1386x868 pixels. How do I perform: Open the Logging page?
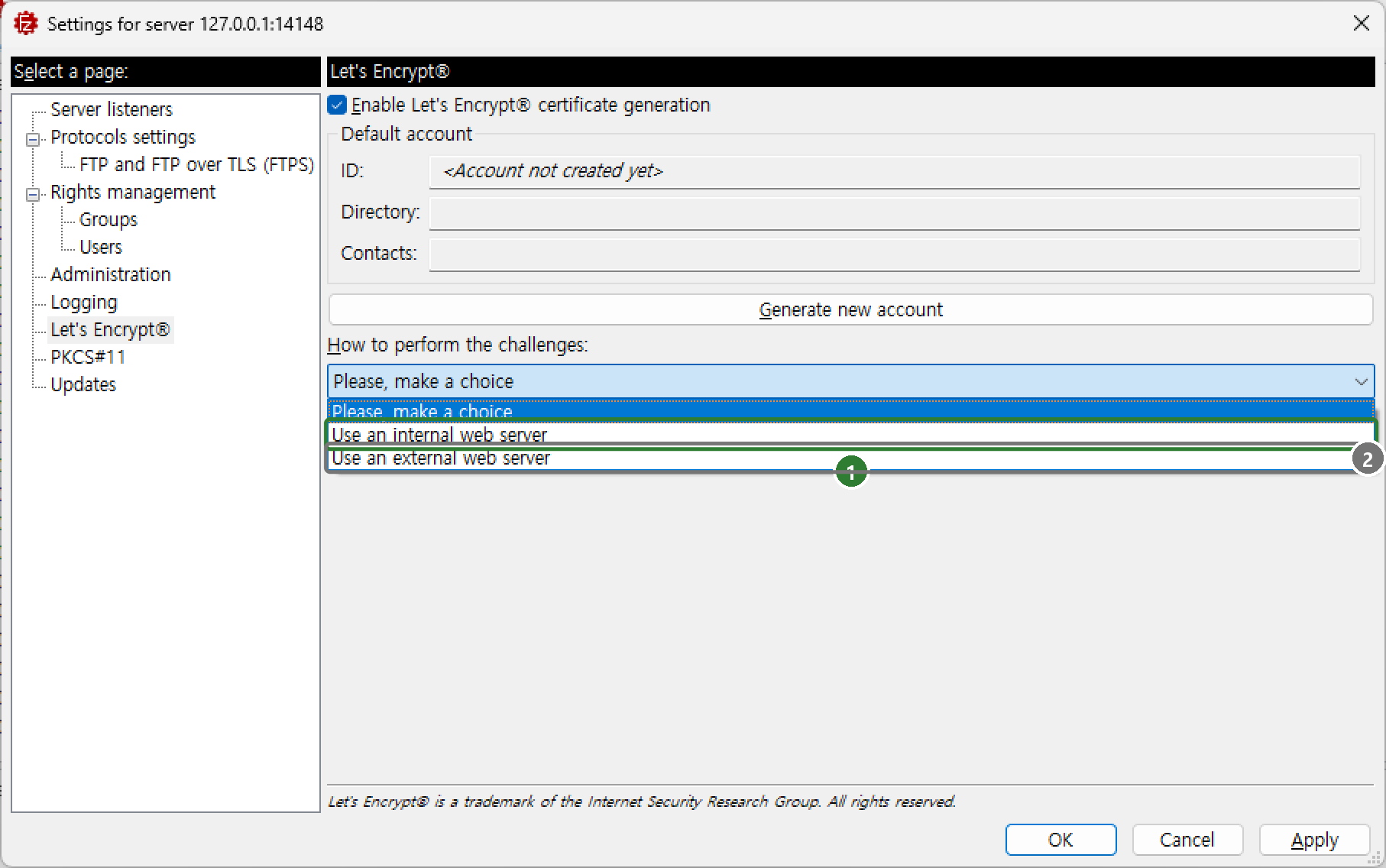(84, 302)
